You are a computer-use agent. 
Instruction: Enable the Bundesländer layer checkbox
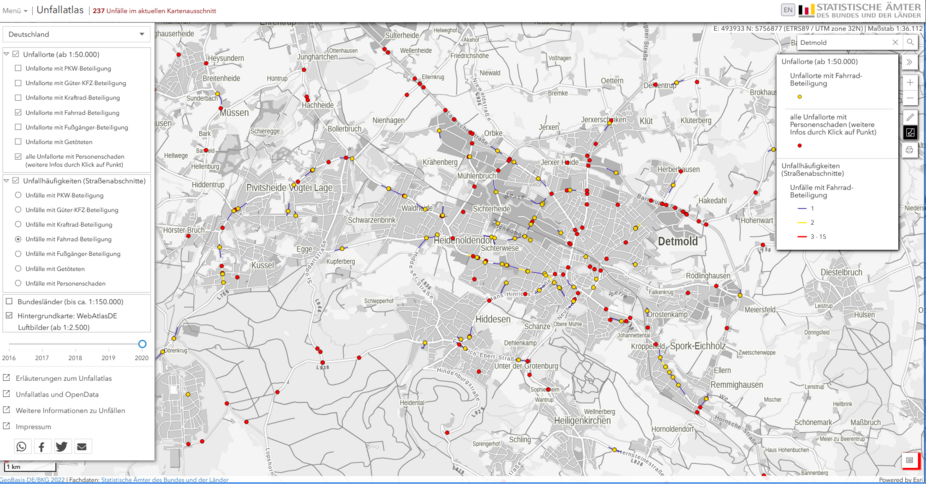click(x=9, y=301)
